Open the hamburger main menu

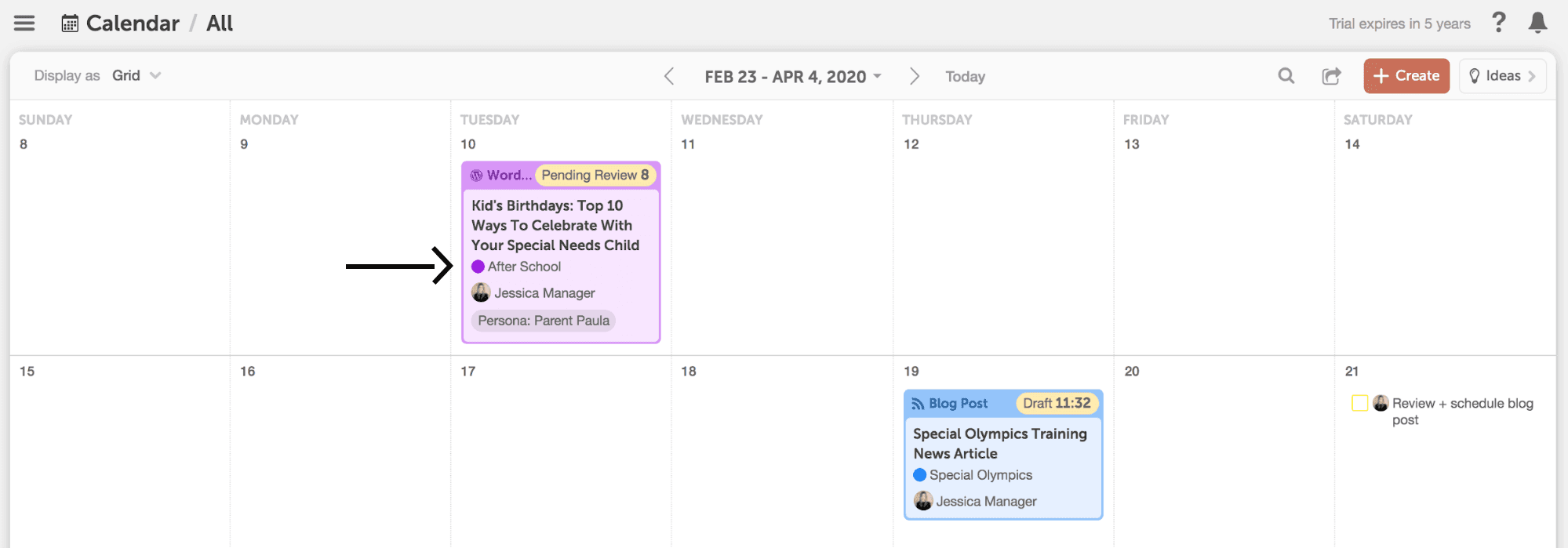24,24
